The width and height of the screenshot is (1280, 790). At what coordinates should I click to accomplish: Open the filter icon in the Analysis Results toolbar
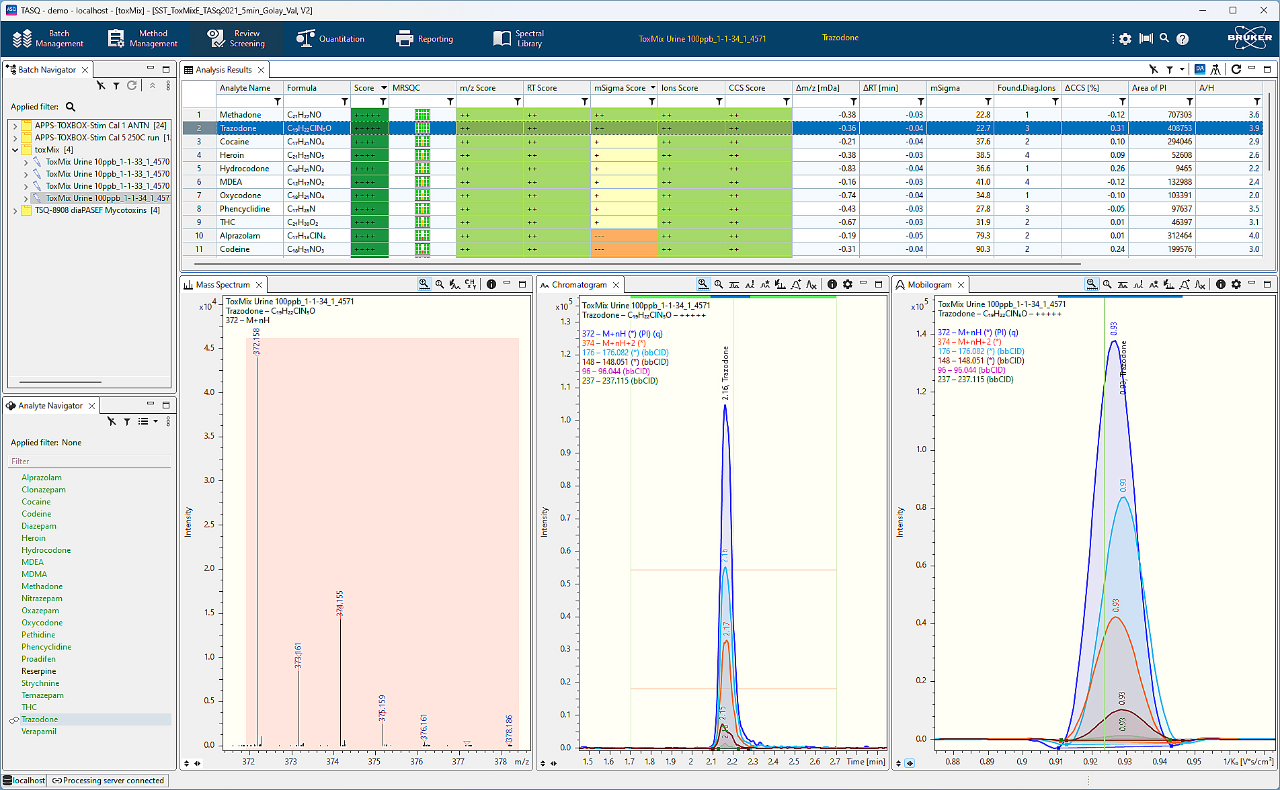click(1170, 68)
